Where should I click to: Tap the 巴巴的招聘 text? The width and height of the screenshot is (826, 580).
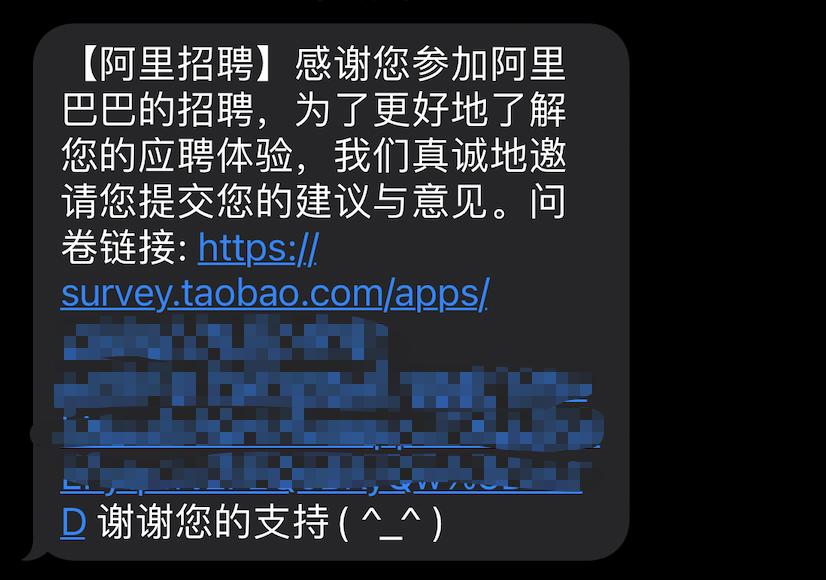pyautogui.click(x=158, y=110)
